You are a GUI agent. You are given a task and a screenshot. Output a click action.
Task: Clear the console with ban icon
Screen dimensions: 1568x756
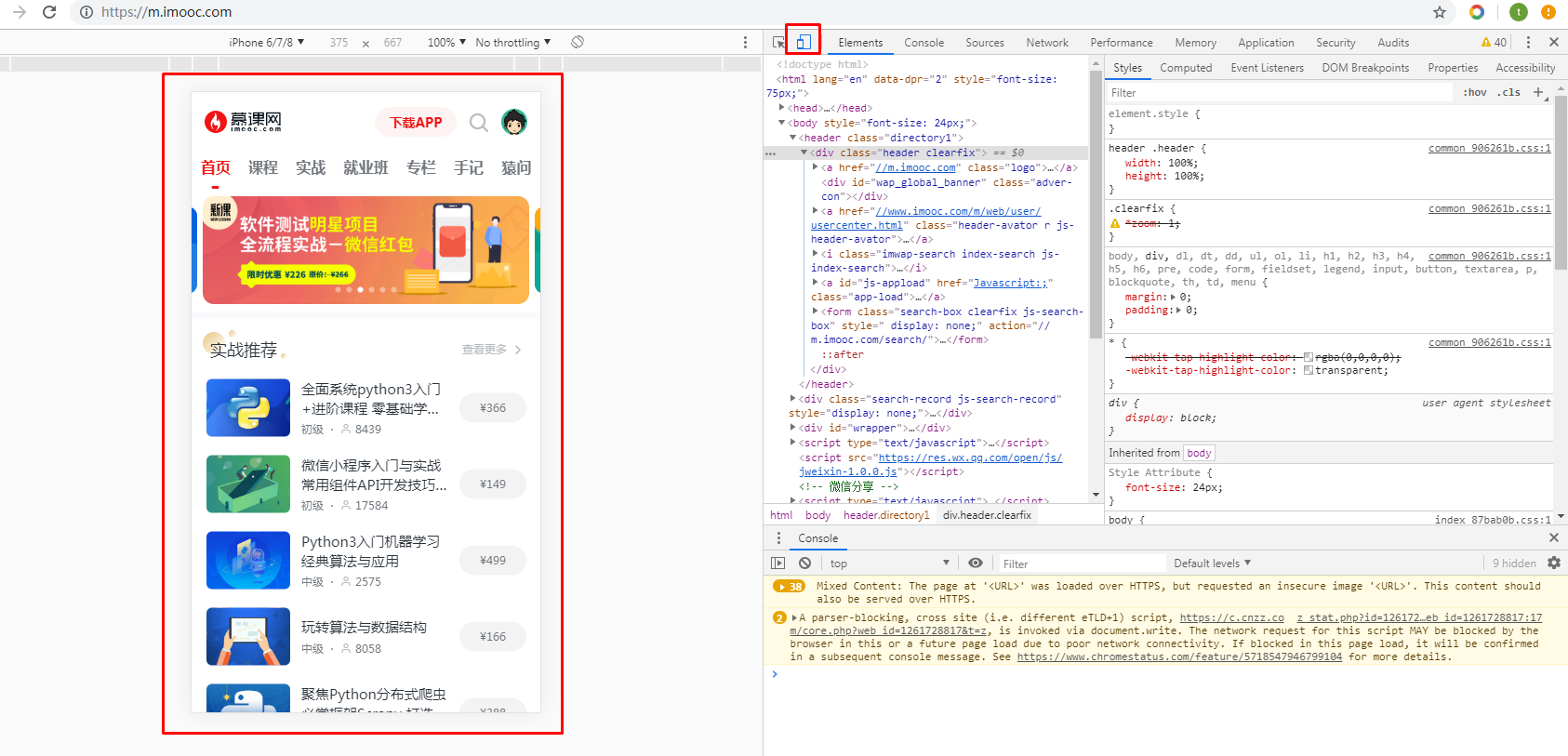click(805, 564)
